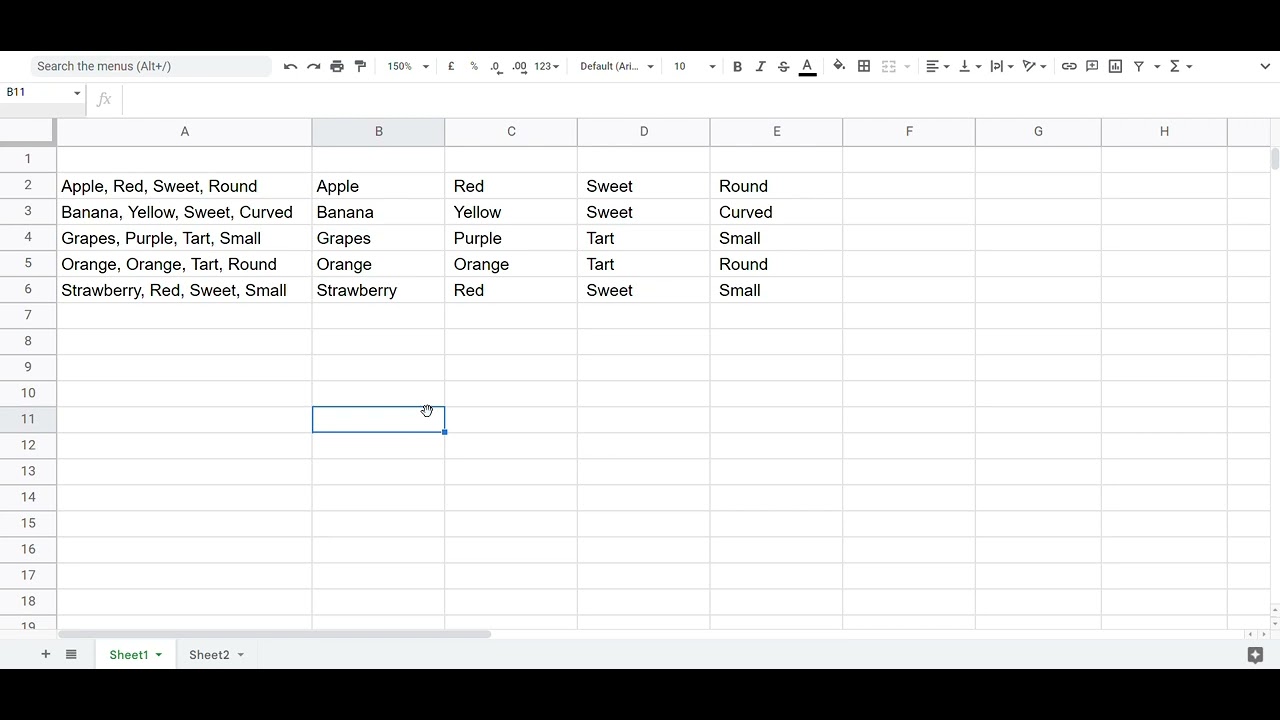Select row 8 header

[x=28, y=341]
